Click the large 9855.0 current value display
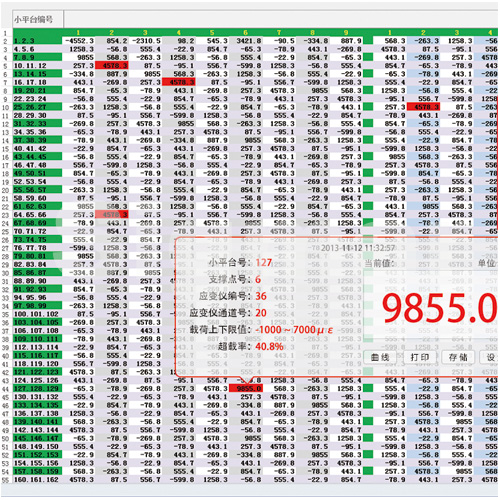500x500 pixels. 440,308
